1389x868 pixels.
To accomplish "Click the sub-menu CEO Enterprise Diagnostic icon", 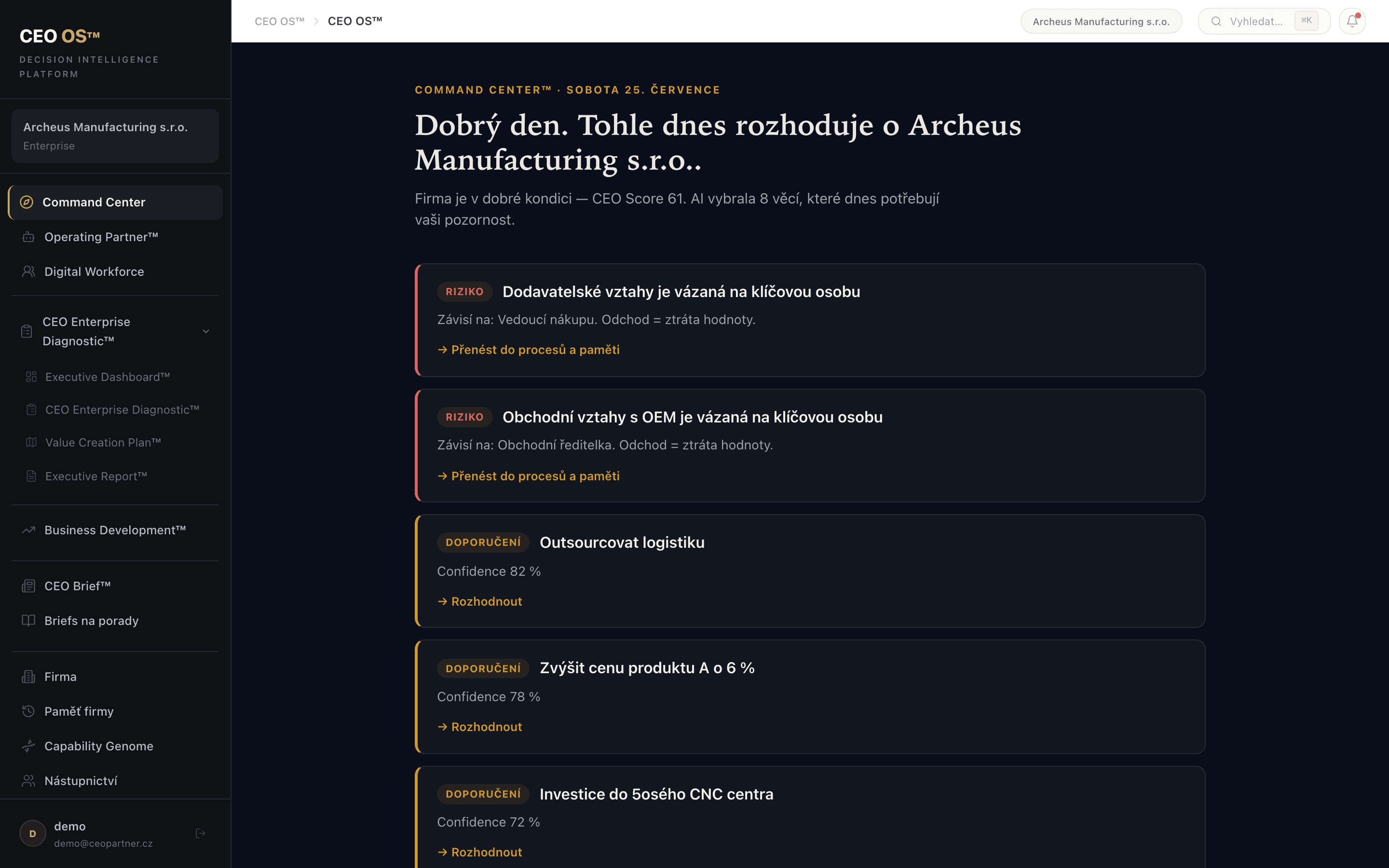I will click(x=31, y=410).
